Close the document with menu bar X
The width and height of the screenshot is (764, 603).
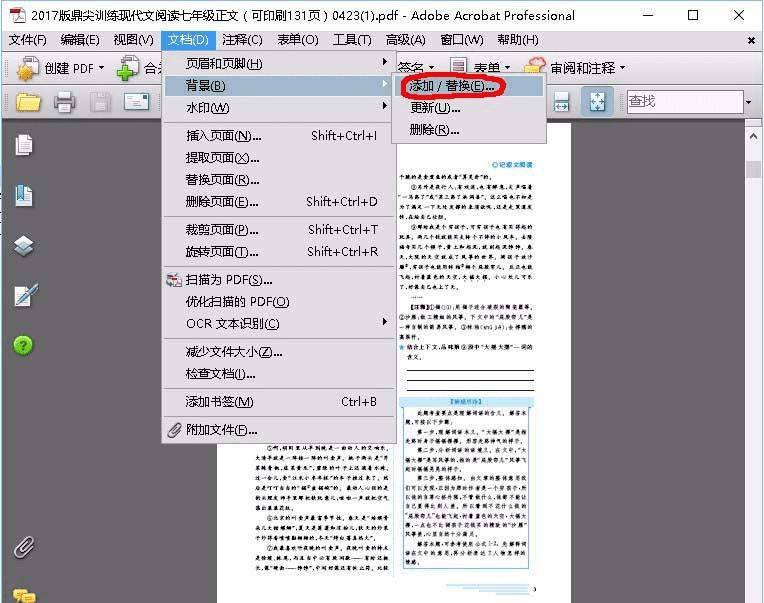751,41
